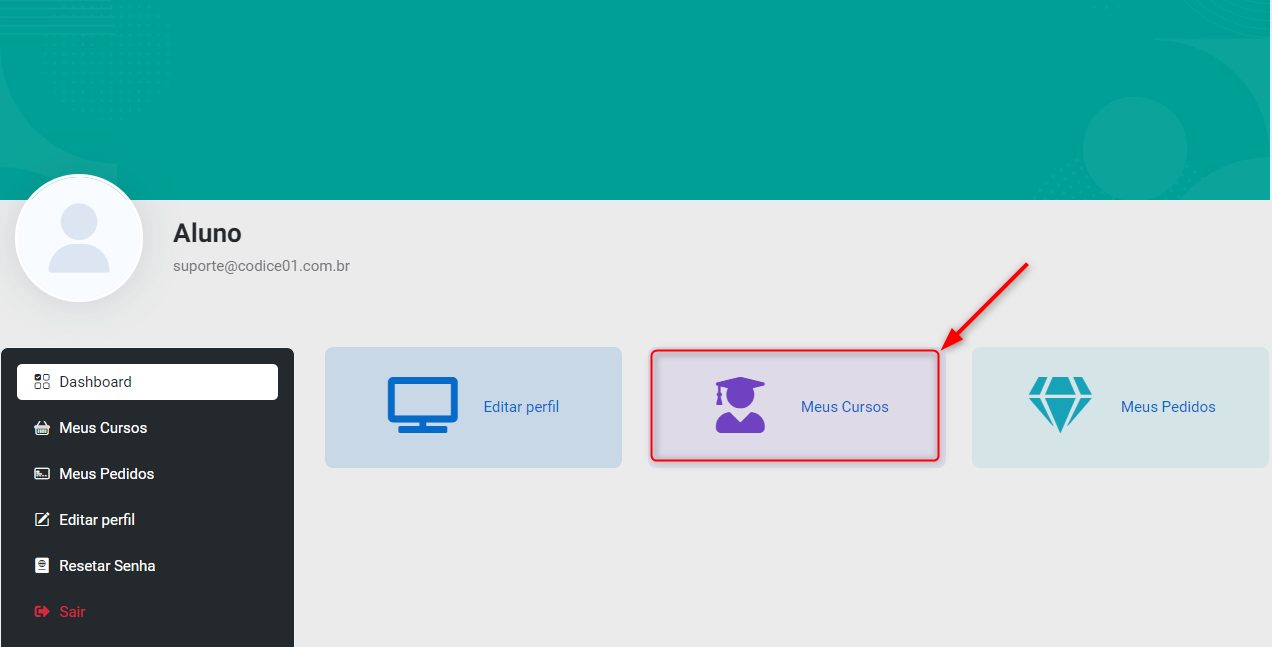Click the Dashboard grid icon in sidebar
The width and height of the screenshot is (1272, 647).
pyautogui.click(x=42, y=381)
